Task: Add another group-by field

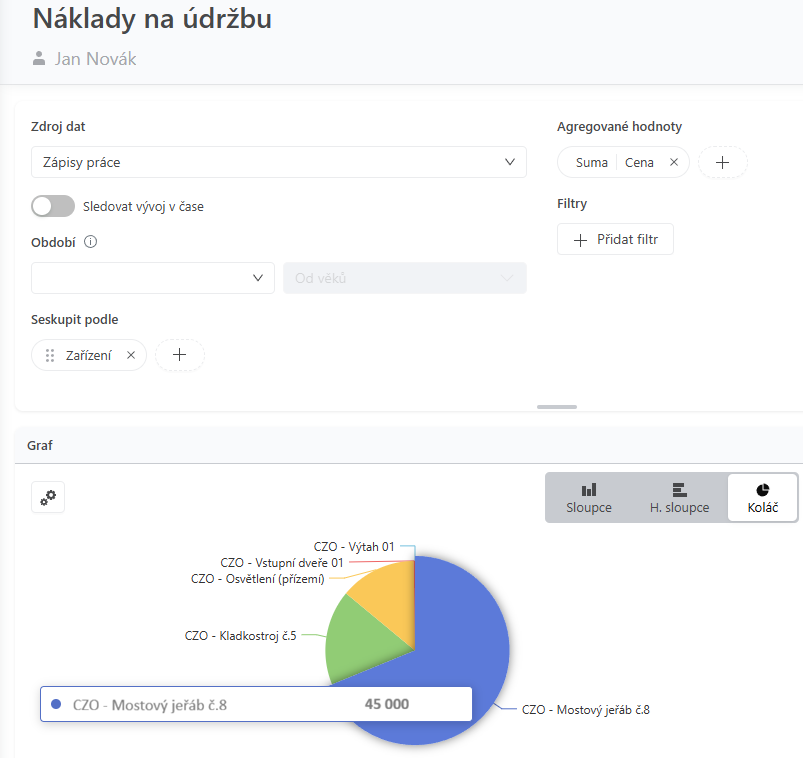Action: (179, 355)
